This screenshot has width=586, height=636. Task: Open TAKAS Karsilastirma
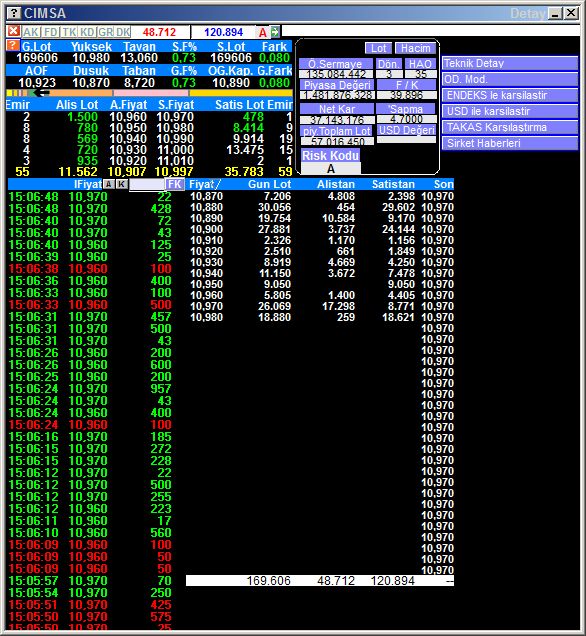(x=510, y=127)
